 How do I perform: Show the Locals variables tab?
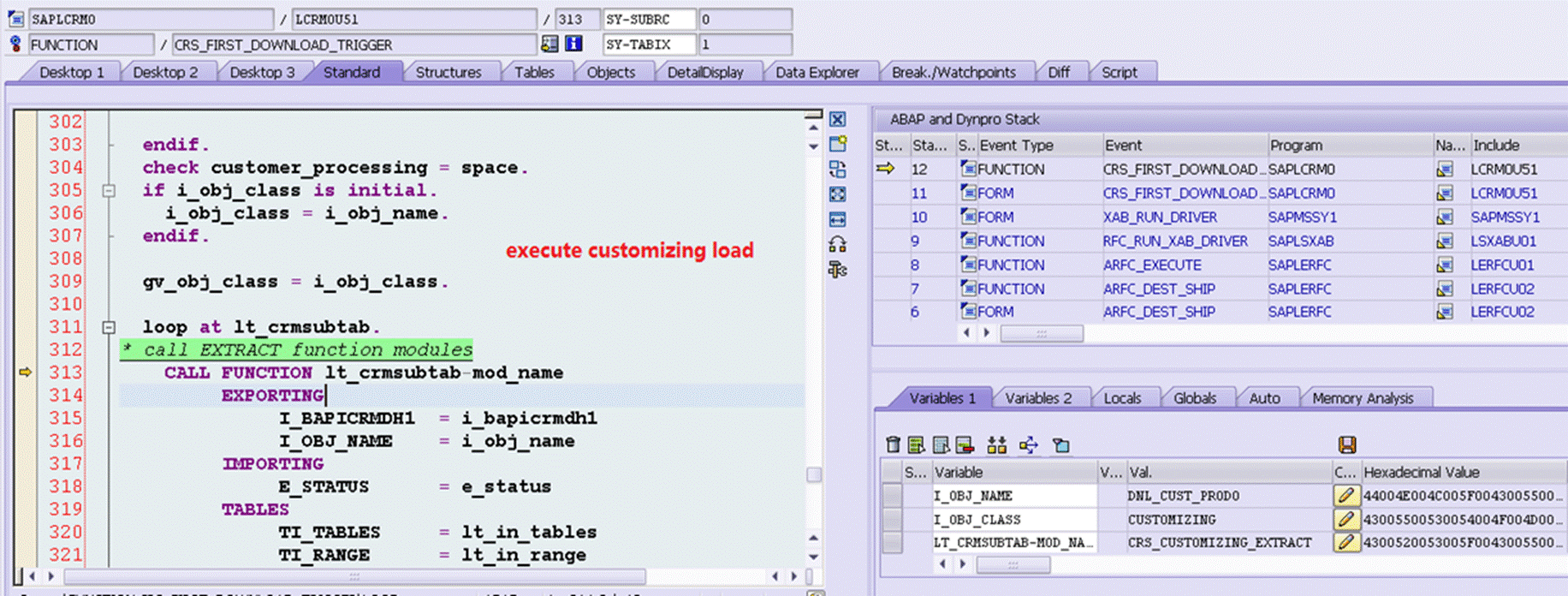tap(1122, 398)
